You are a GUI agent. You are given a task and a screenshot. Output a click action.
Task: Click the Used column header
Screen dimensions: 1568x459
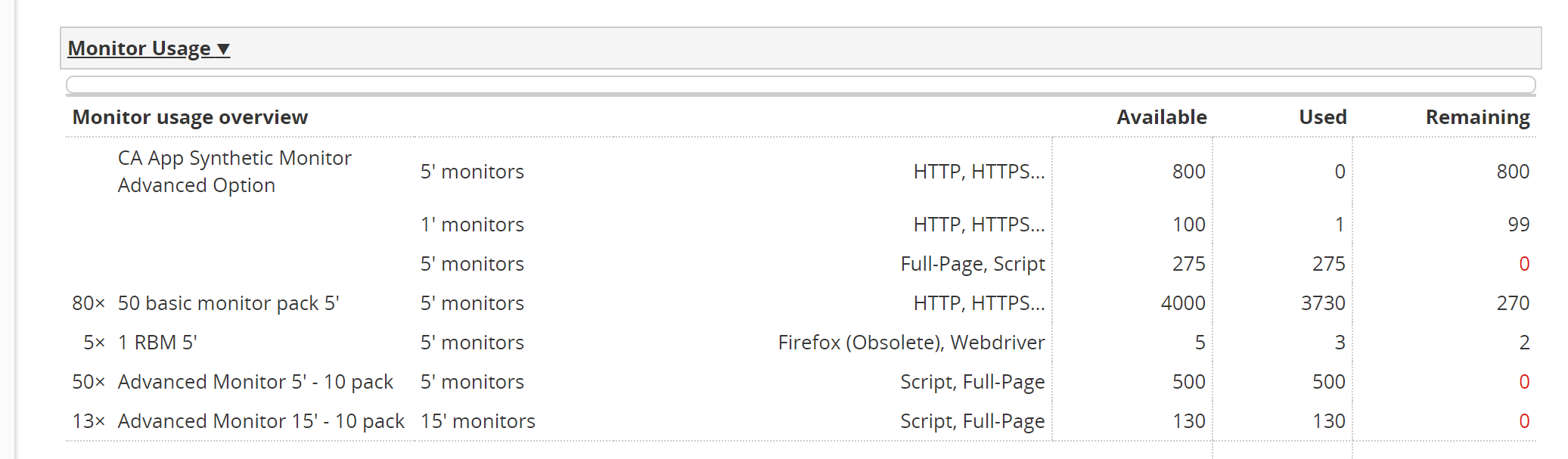1322,117
